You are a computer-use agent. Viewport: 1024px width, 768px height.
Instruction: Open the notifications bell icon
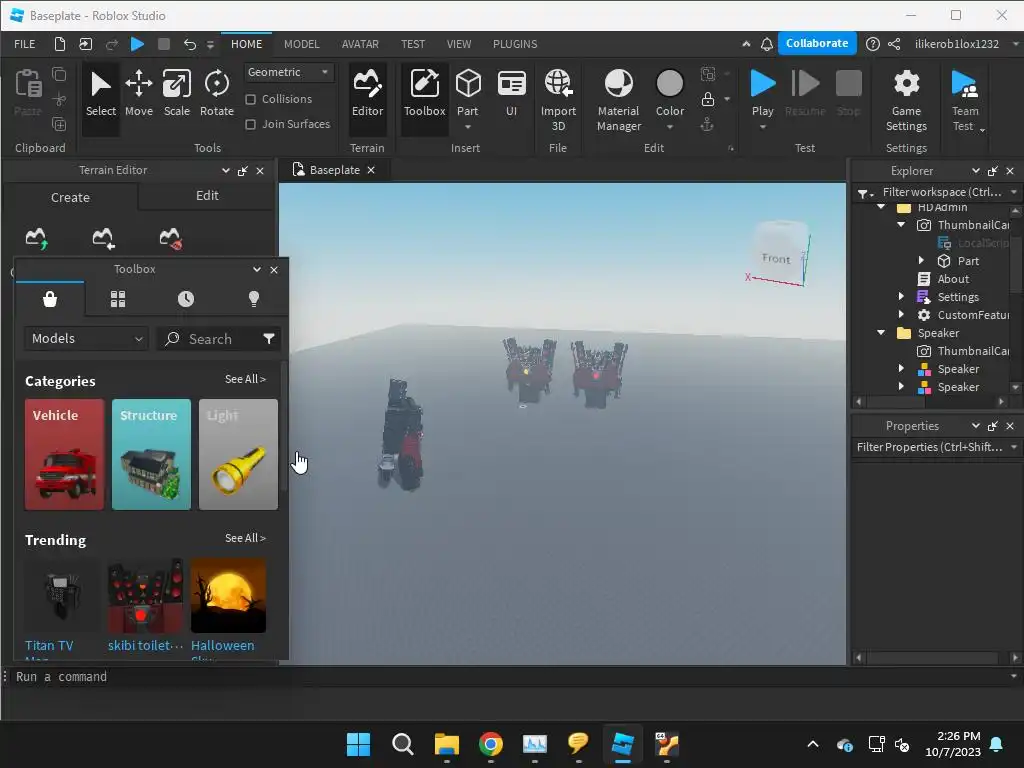click(x=767, y=44)
